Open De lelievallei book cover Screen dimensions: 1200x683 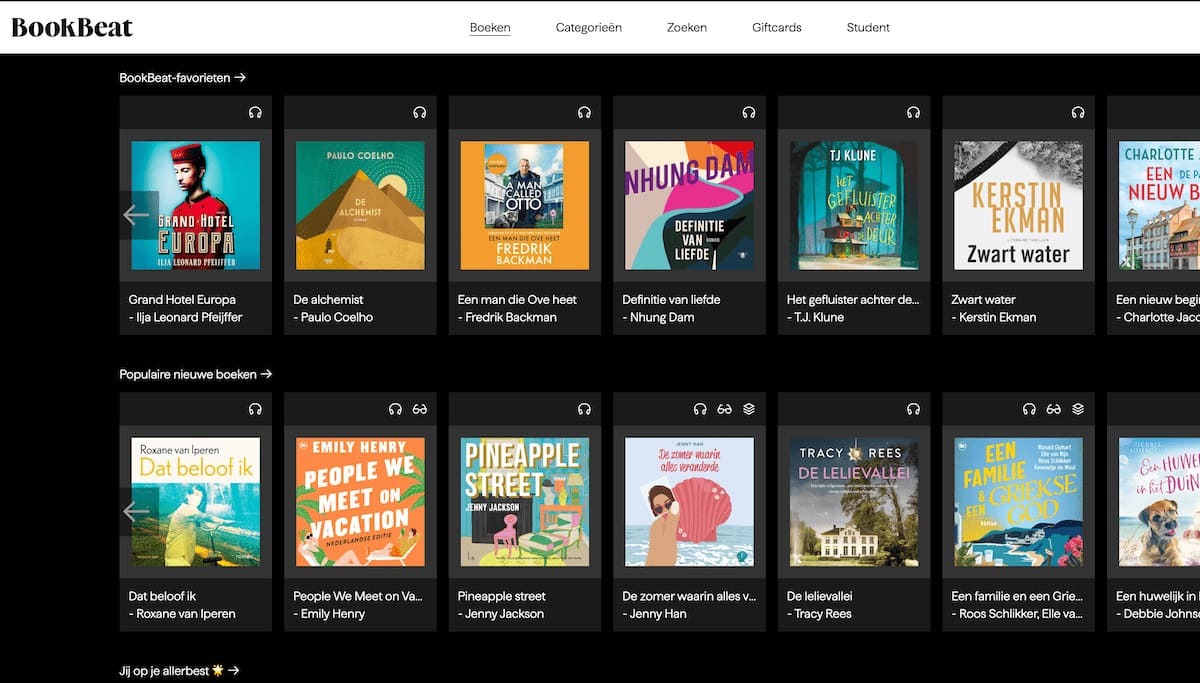click(x=854, y=502)
